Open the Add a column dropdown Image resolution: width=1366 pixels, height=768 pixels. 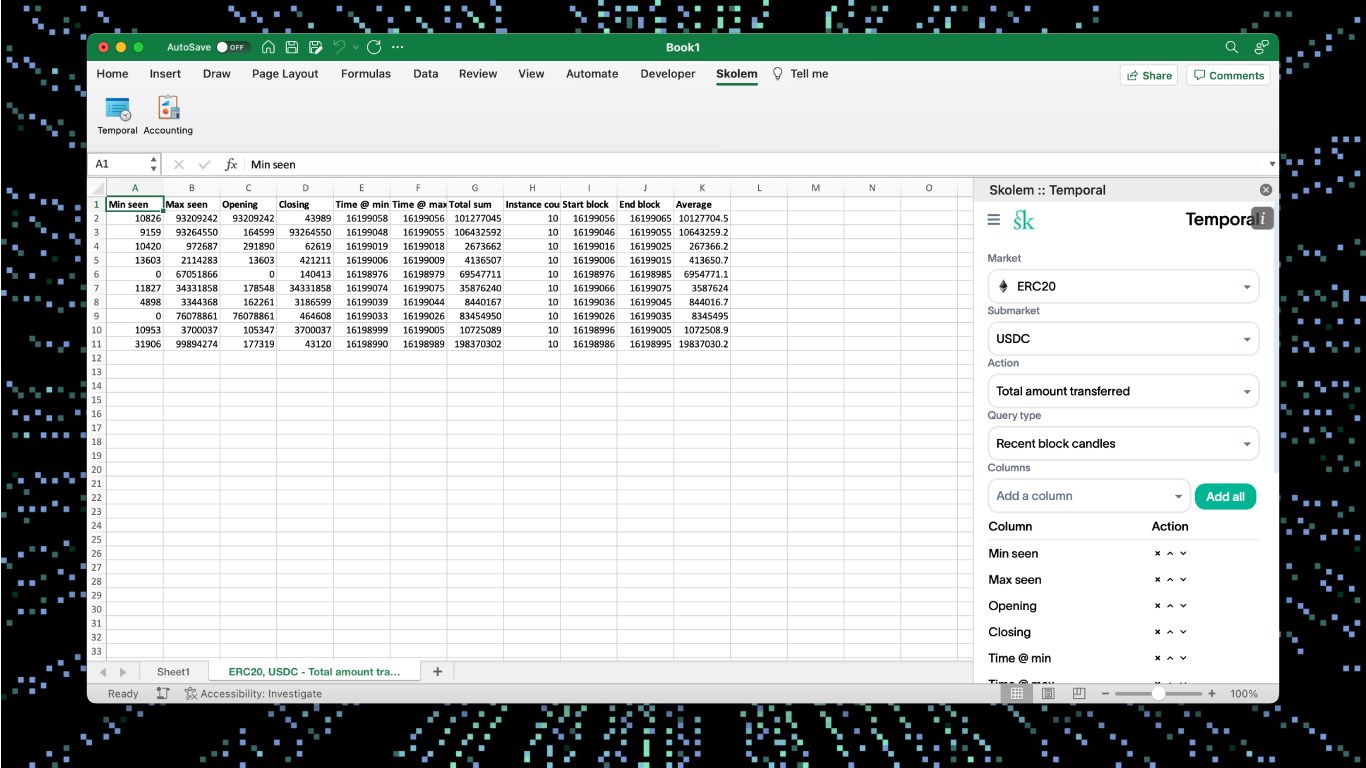[x=1089, y=496]
